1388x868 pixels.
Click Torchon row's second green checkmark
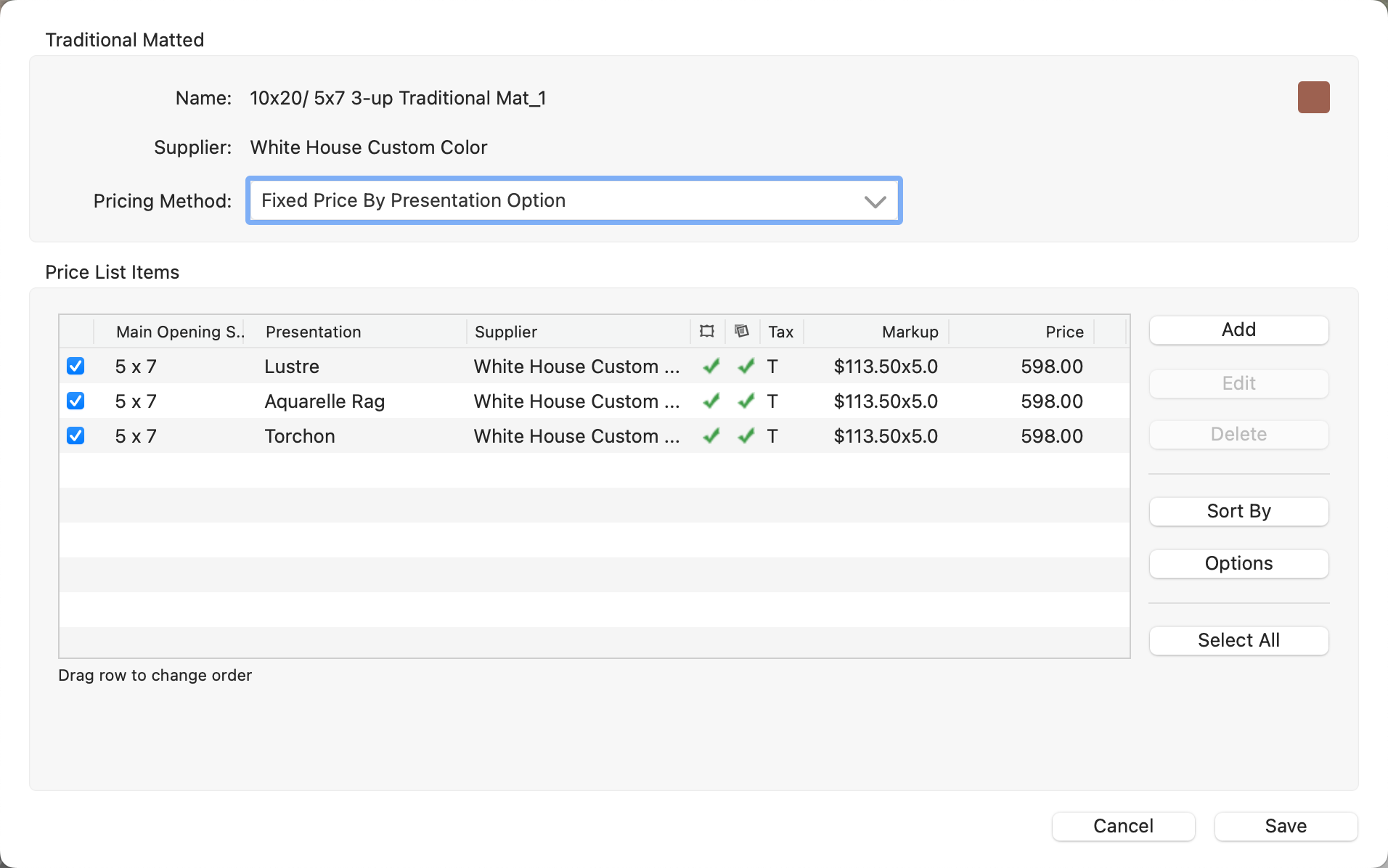pyautogui.click(x=746, y=436)
